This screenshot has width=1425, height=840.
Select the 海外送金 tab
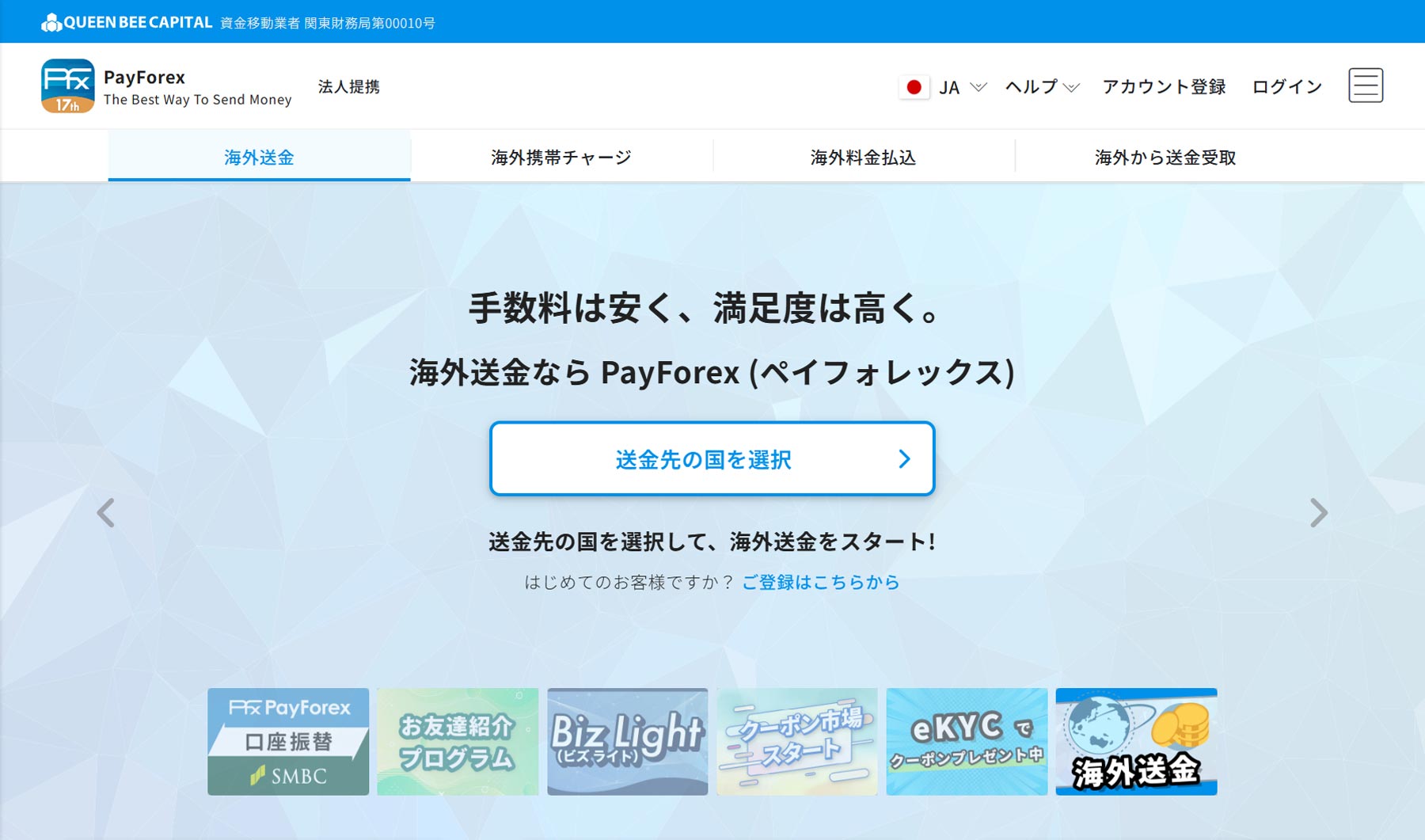pyautogui.click(x=259, y=157)
